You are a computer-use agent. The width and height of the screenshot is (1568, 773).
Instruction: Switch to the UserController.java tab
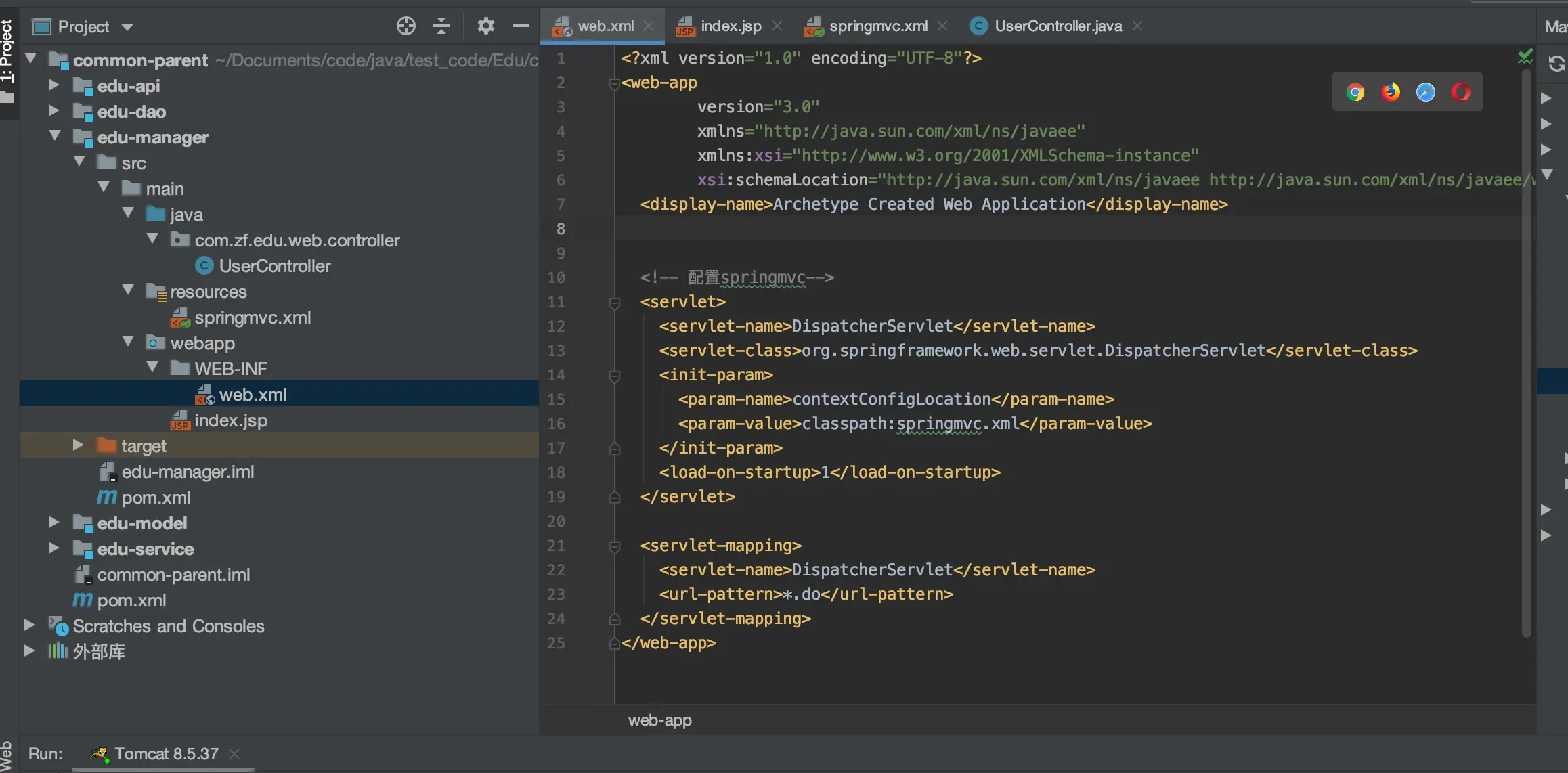[1058, 26]
